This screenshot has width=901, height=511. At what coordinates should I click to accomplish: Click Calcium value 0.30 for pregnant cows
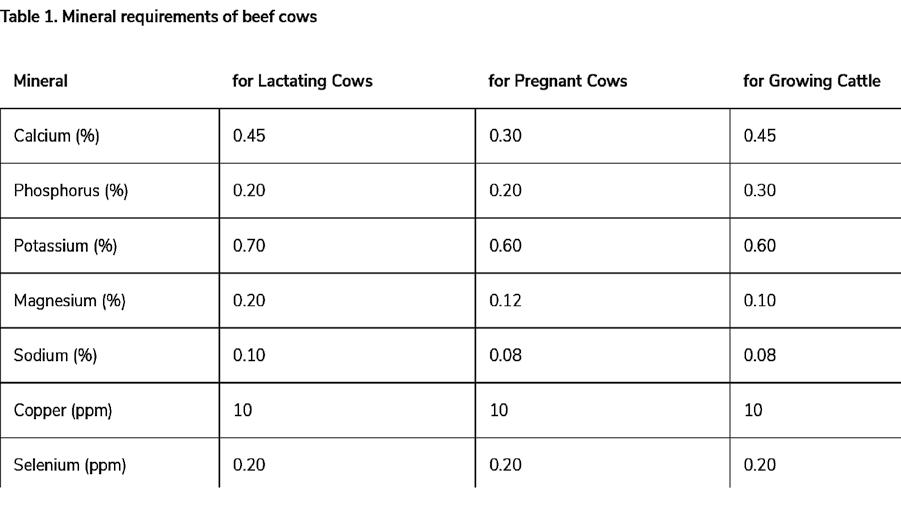pos(505,136)
